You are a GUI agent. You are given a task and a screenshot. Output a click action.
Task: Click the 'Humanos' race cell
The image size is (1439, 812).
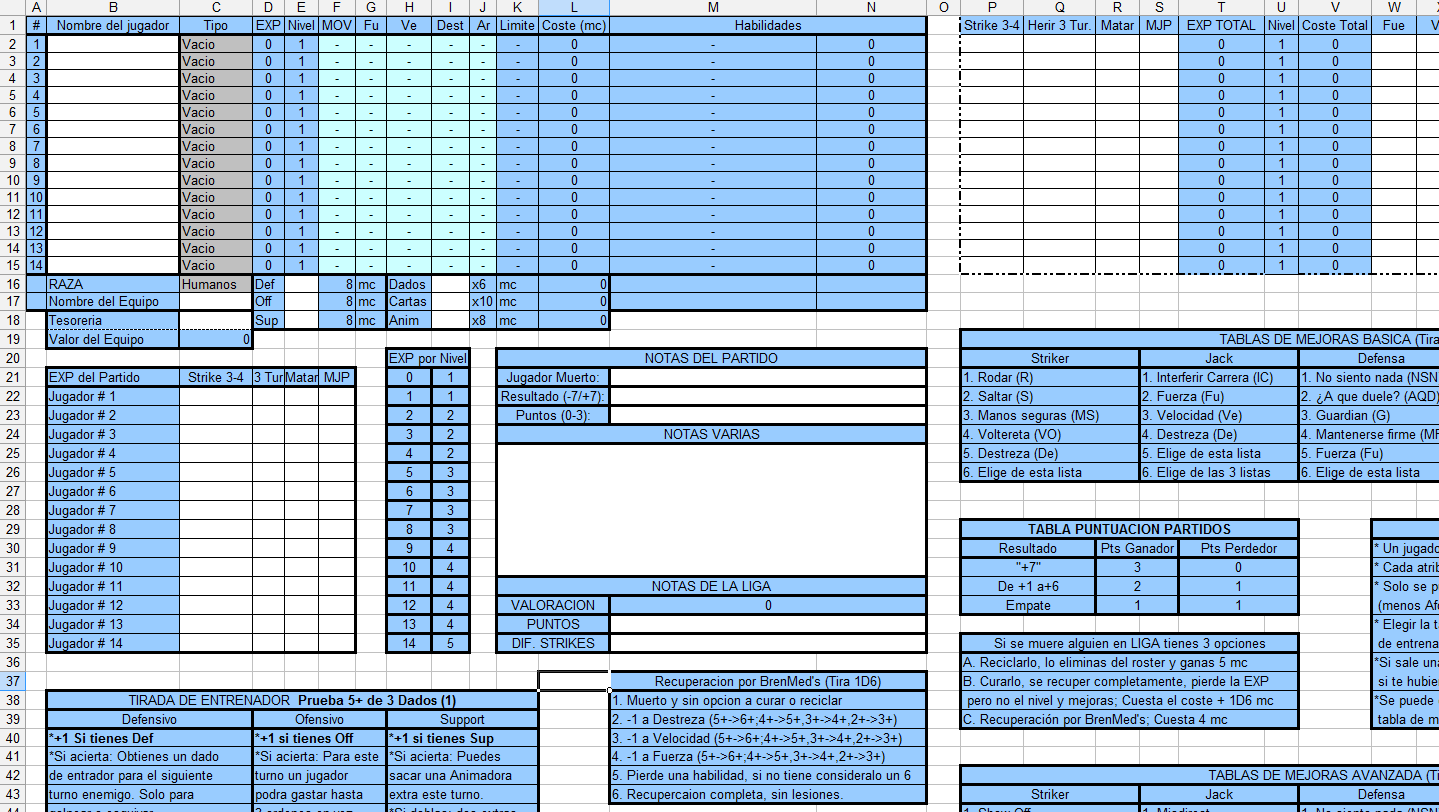pyautogui.click(x=215, y=284)
